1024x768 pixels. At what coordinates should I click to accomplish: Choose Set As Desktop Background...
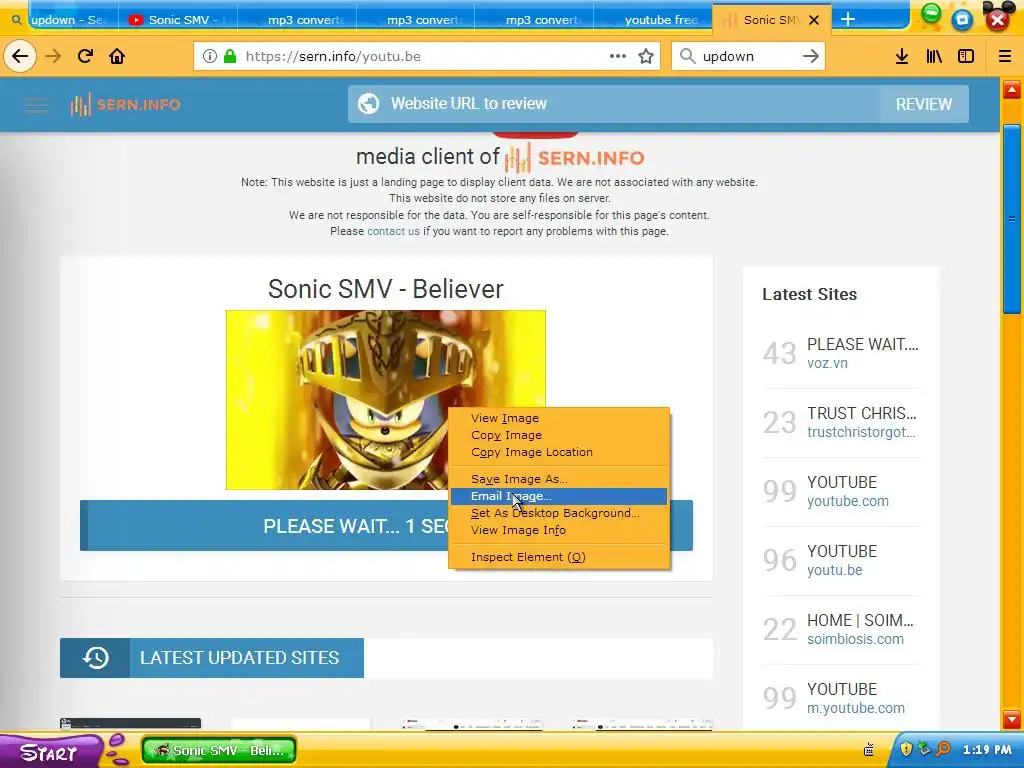559,513
